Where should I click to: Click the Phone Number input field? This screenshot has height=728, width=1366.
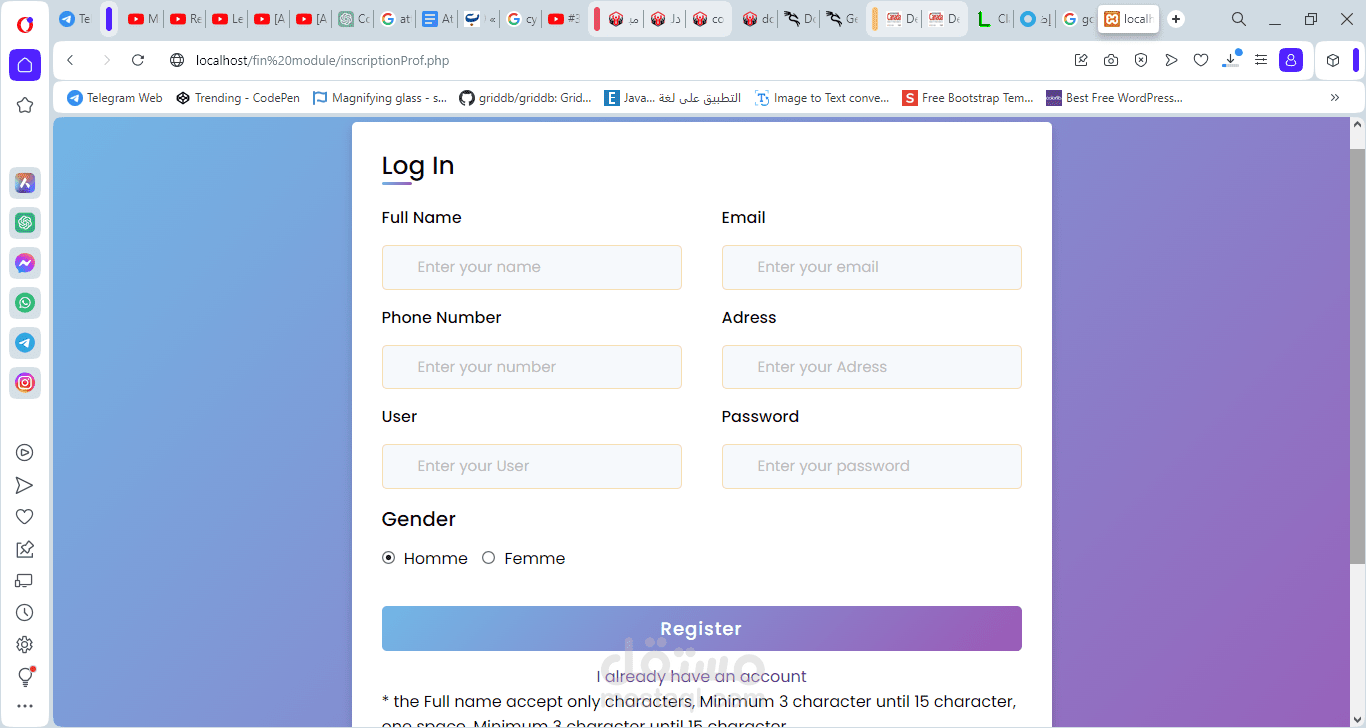(532, 367)
